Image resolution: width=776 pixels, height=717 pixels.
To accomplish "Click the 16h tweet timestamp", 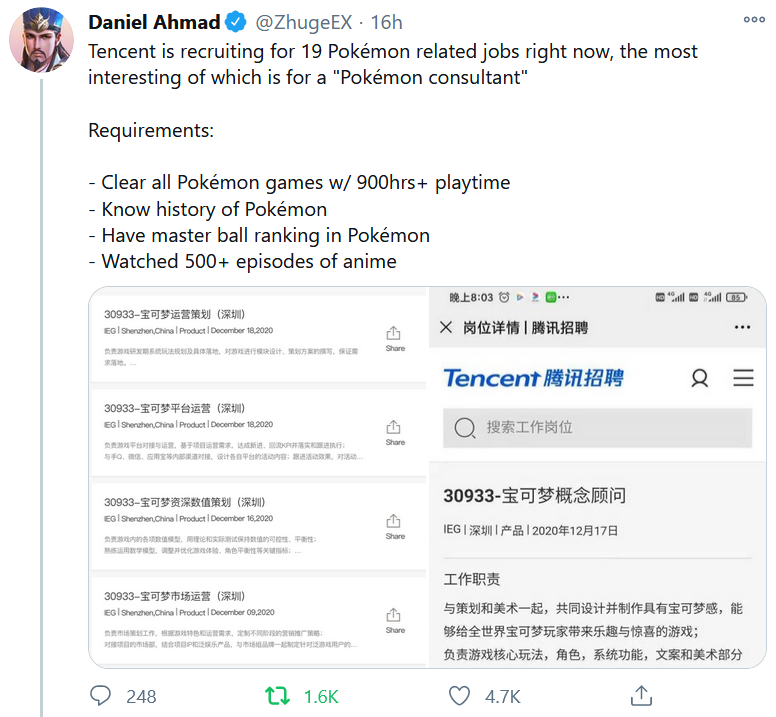I will (387, 22).
